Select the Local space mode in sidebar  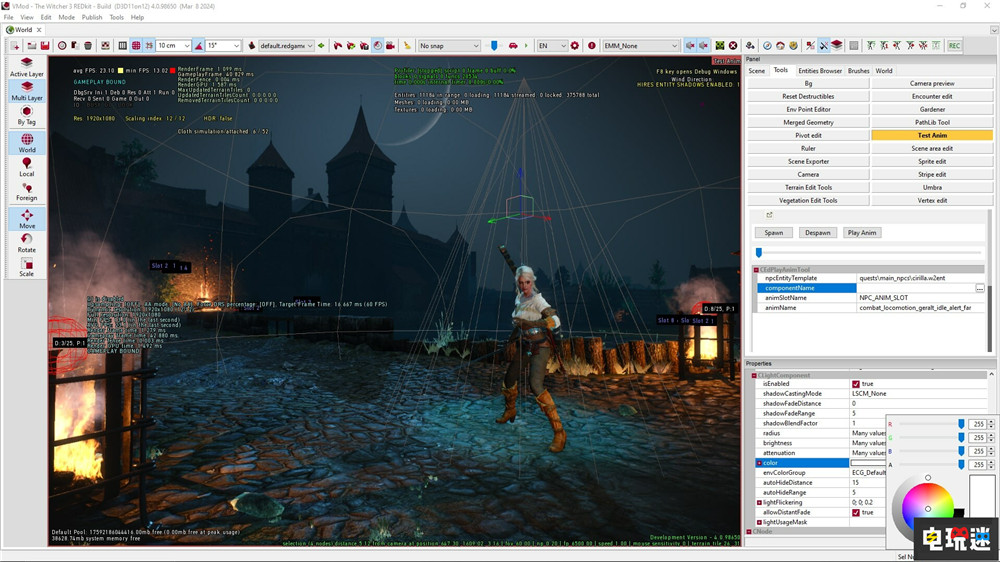click(x=27, y=167)
